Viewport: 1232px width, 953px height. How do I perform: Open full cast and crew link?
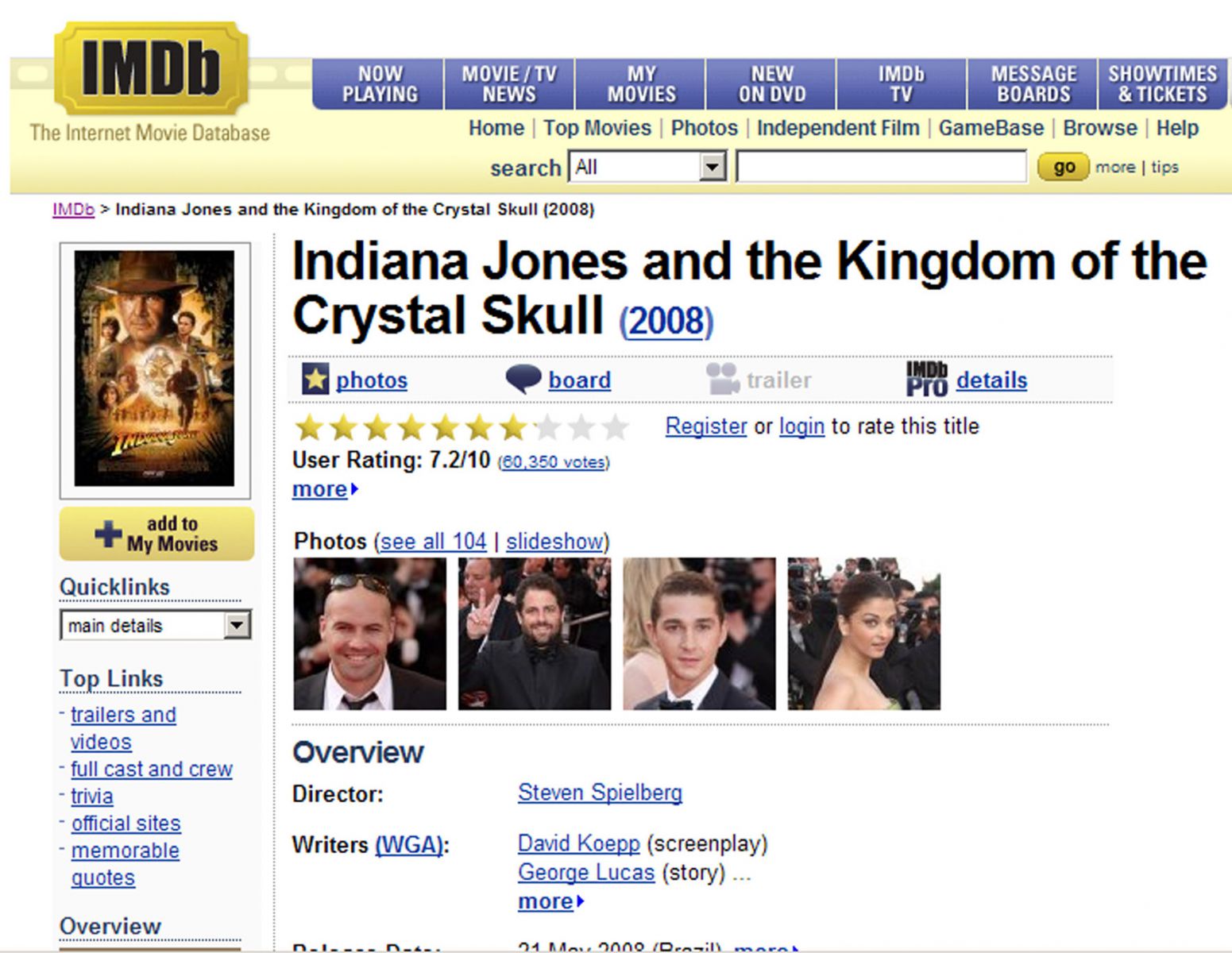point(152,769)
